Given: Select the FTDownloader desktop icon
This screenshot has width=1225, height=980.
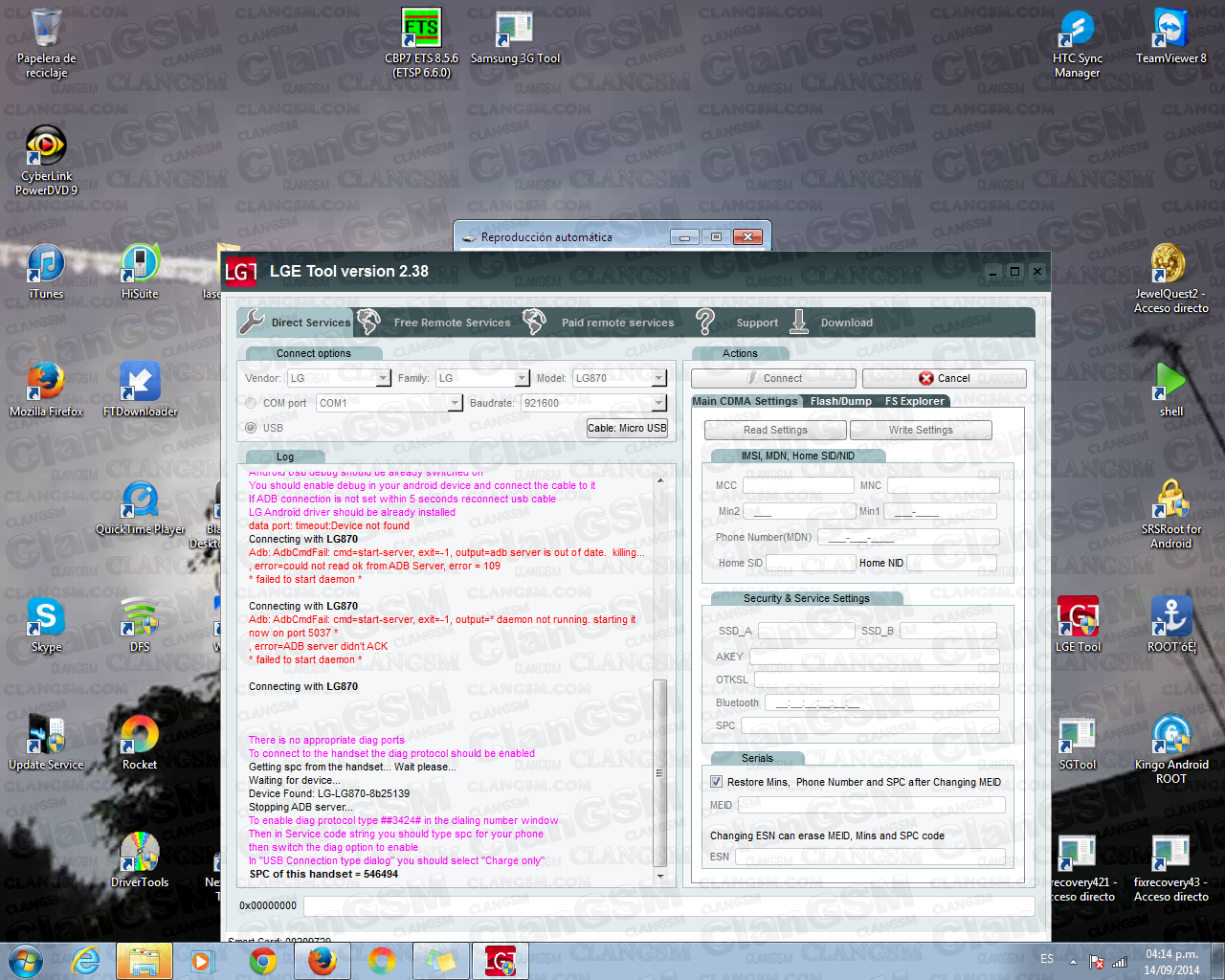Looking at the screenshot, I should (x=140, y=390).
